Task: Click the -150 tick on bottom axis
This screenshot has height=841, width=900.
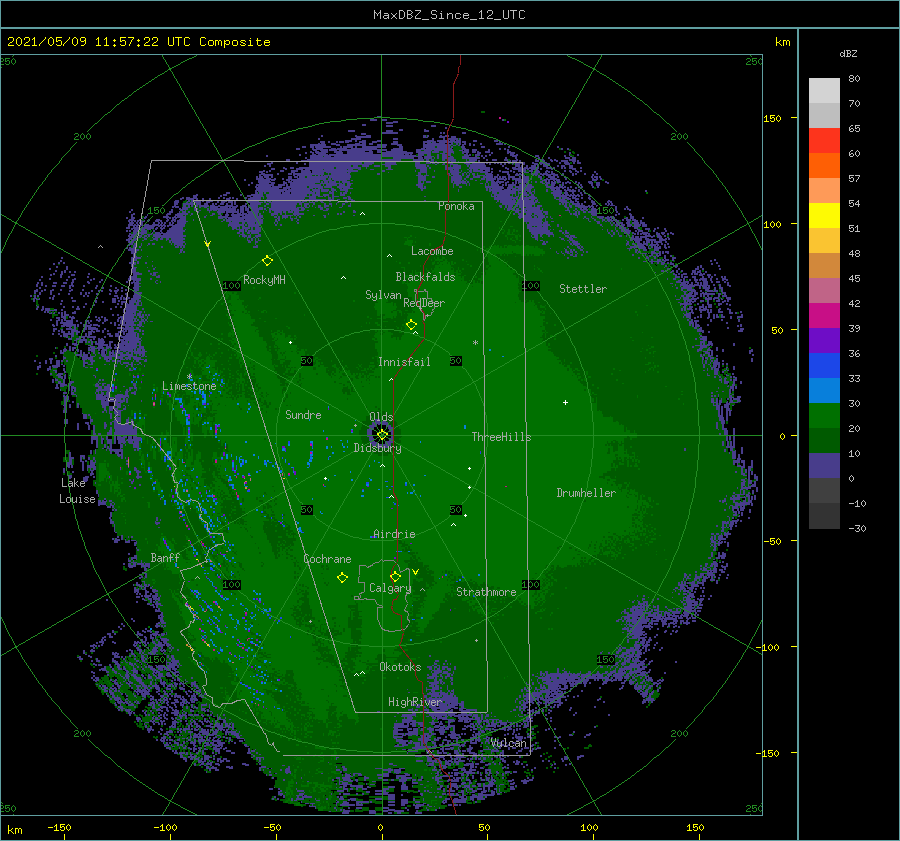Action: click(59, 827)
